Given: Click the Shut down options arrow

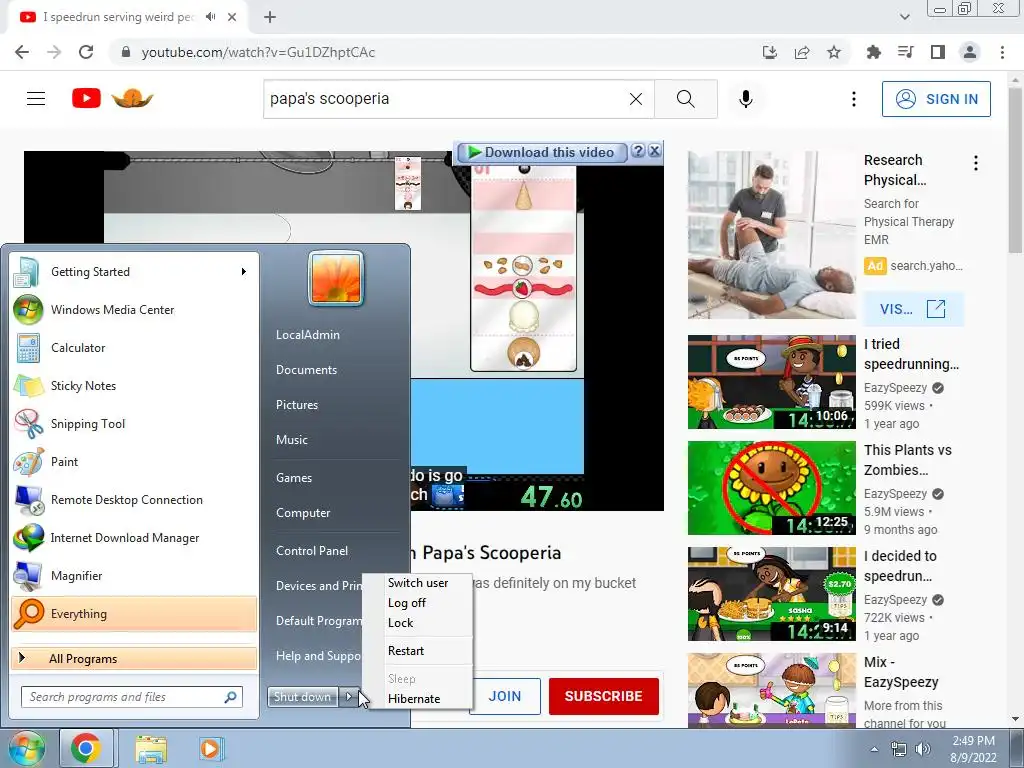Looking at the screenshot, I should (x=348, y=697).
